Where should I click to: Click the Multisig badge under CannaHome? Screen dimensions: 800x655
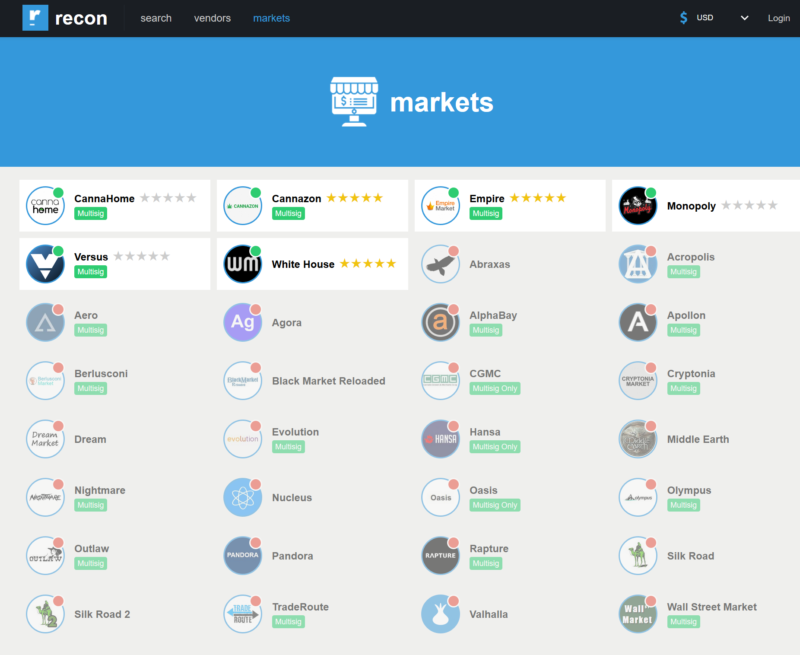90,213
